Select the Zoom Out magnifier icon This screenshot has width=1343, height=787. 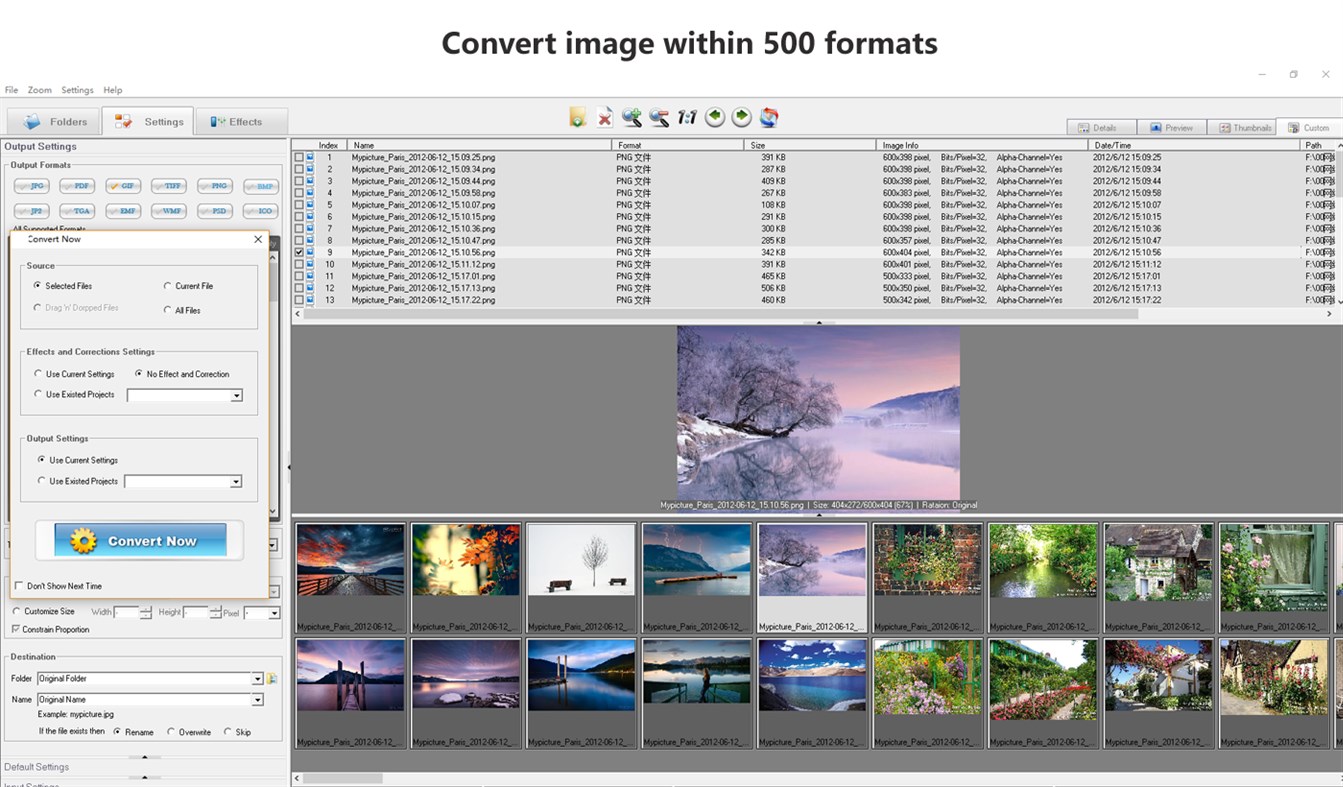tap(658, 117)
